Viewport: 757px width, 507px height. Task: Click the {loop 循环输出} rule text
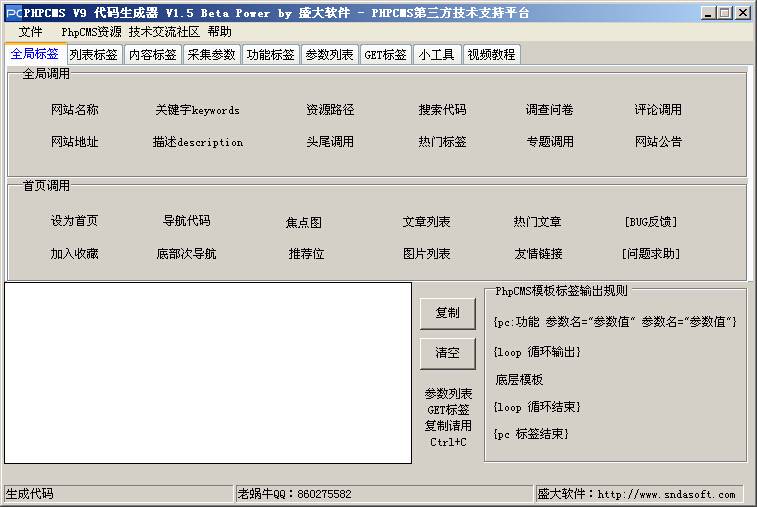(x=537, y=352)
